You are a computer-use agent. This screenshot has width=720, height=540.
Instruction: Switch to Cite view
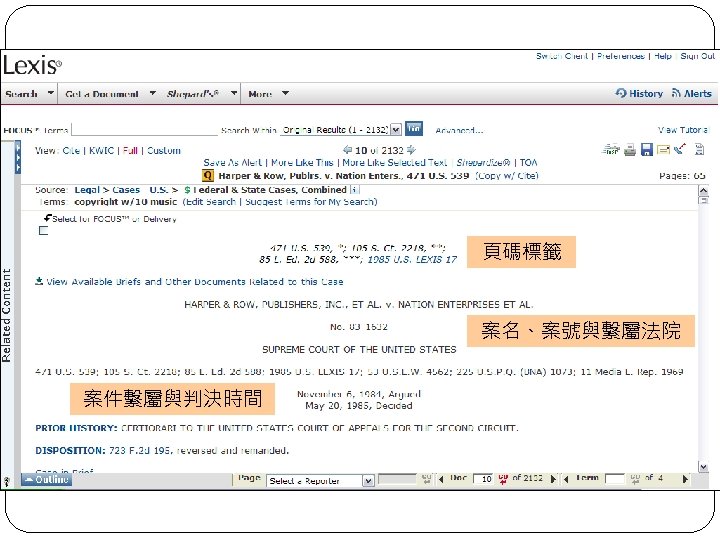(71, 150)
